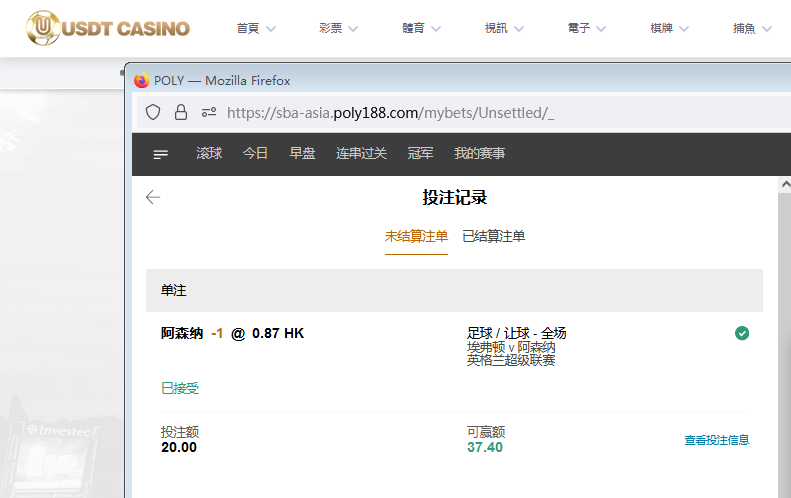Viewport: 791px width, 498px height.
Task: Click the scrollbar up arrow
Action: coord(785,184)
